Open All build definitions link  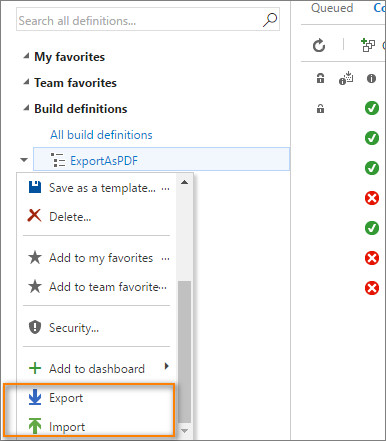tap(101, 135)
